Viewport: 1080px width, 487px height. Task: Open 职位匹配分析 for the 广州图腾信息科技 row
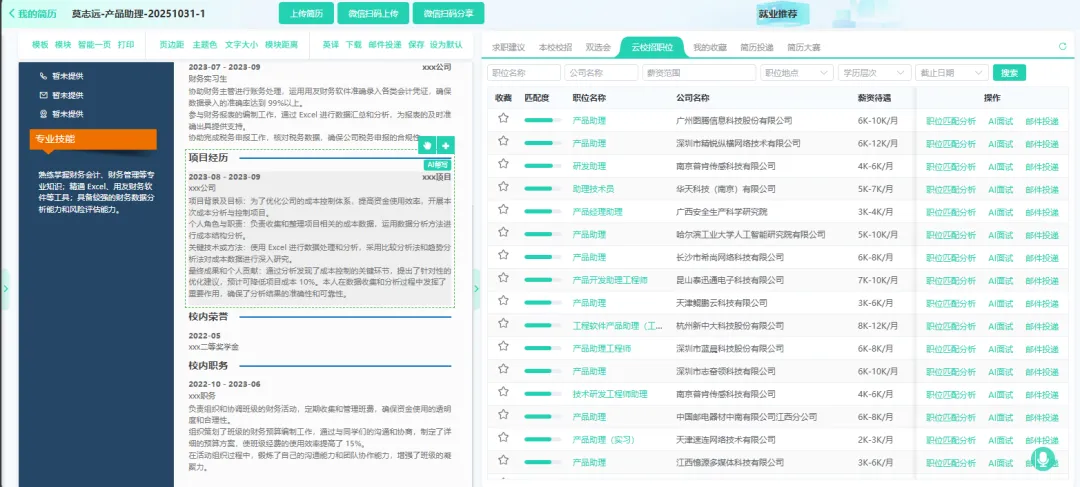(x=951, y=121)
